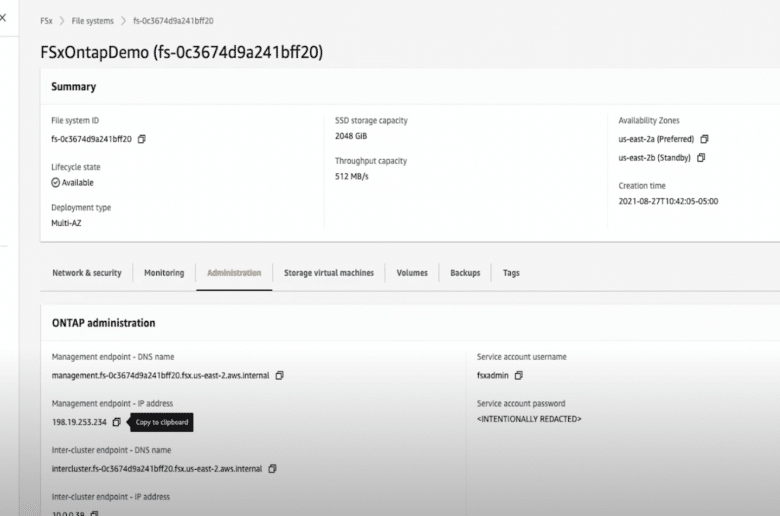
Task: Click the Available lifecycle state text
Action: point(78,183)
